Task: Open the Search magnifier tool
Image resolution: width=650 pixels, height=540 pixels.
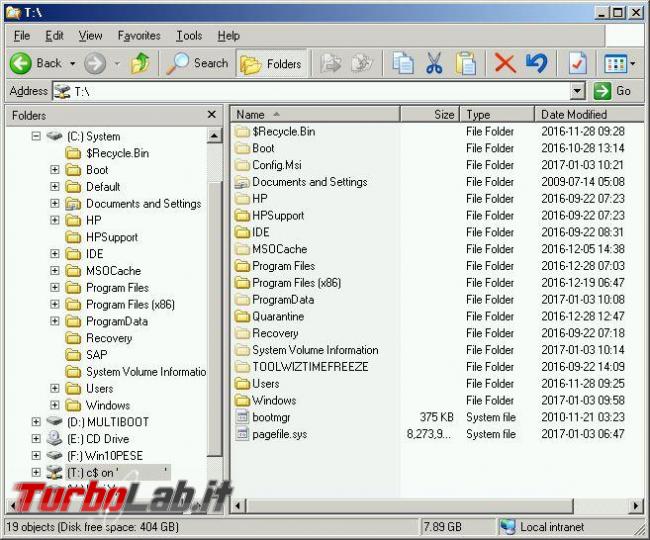Action: [197, 63]
